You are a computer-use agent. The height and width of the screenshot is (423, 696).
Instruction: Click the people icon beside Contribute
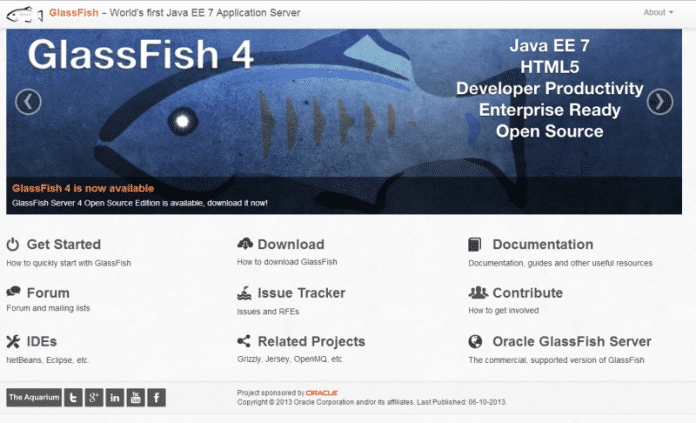[477, 293]
